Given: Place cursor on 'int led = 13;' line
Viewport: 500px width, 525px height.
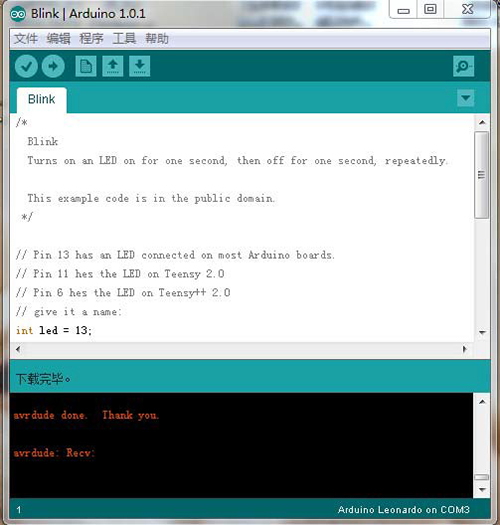Looking at the screenshot, I should click(x=54, y=331).
